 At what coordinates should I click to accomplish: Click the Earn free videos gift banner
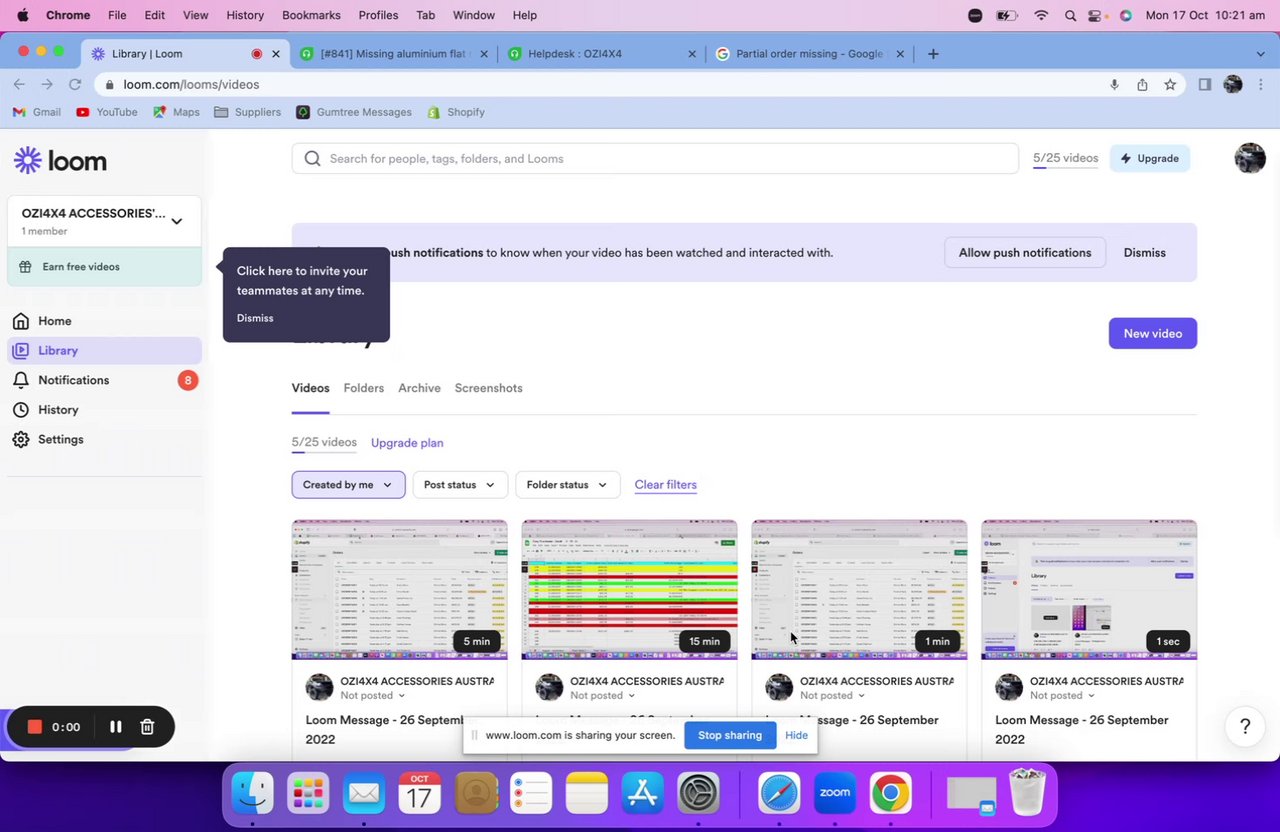click(104, 267)
